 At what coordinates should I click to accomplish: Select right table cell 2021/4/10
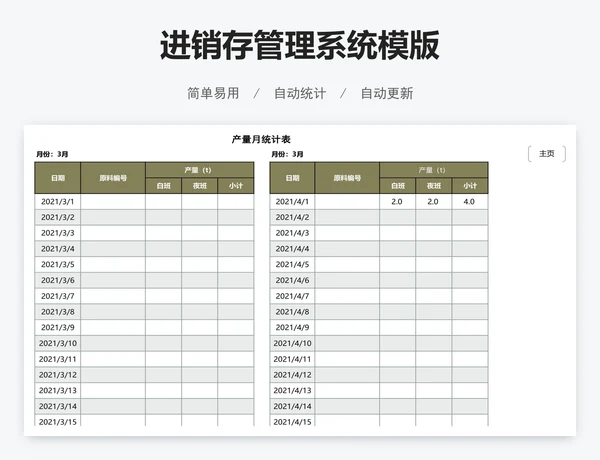tap(292, 343)
